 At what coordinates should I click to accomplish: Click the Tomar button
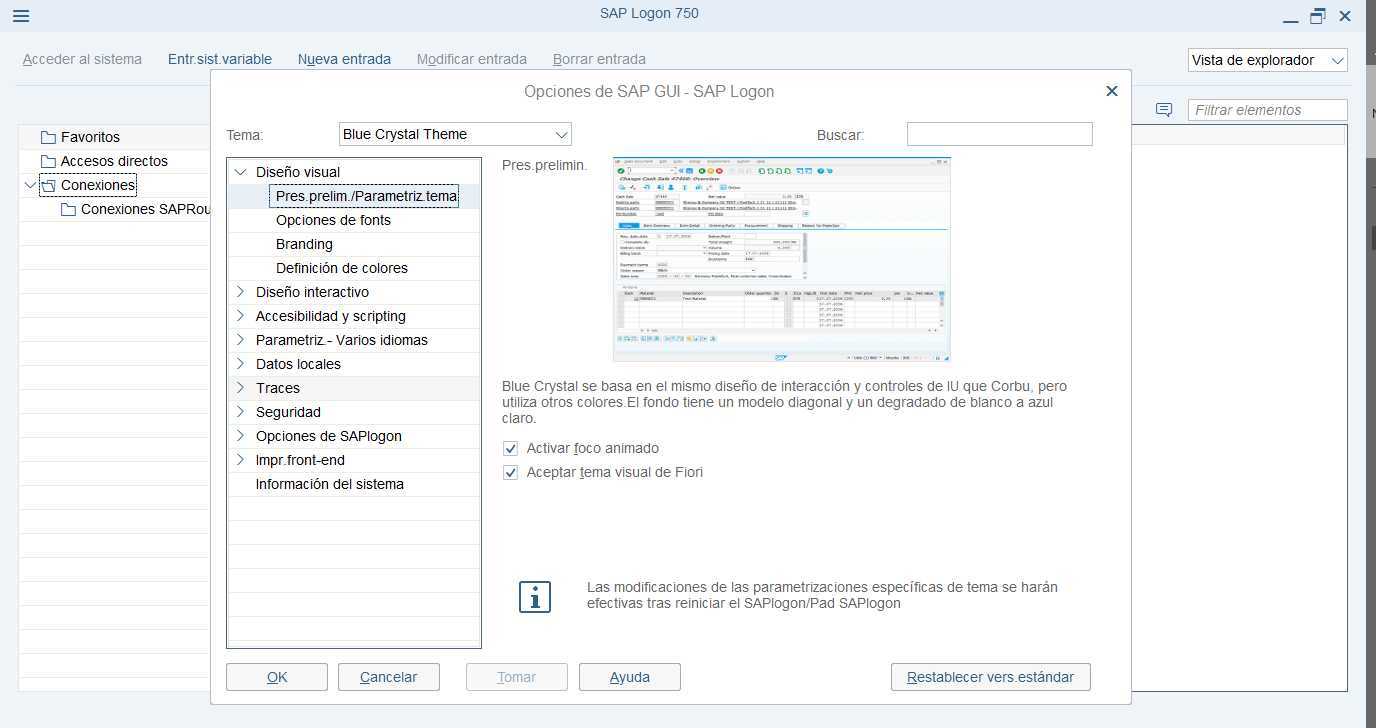click(x=517, y=677)
